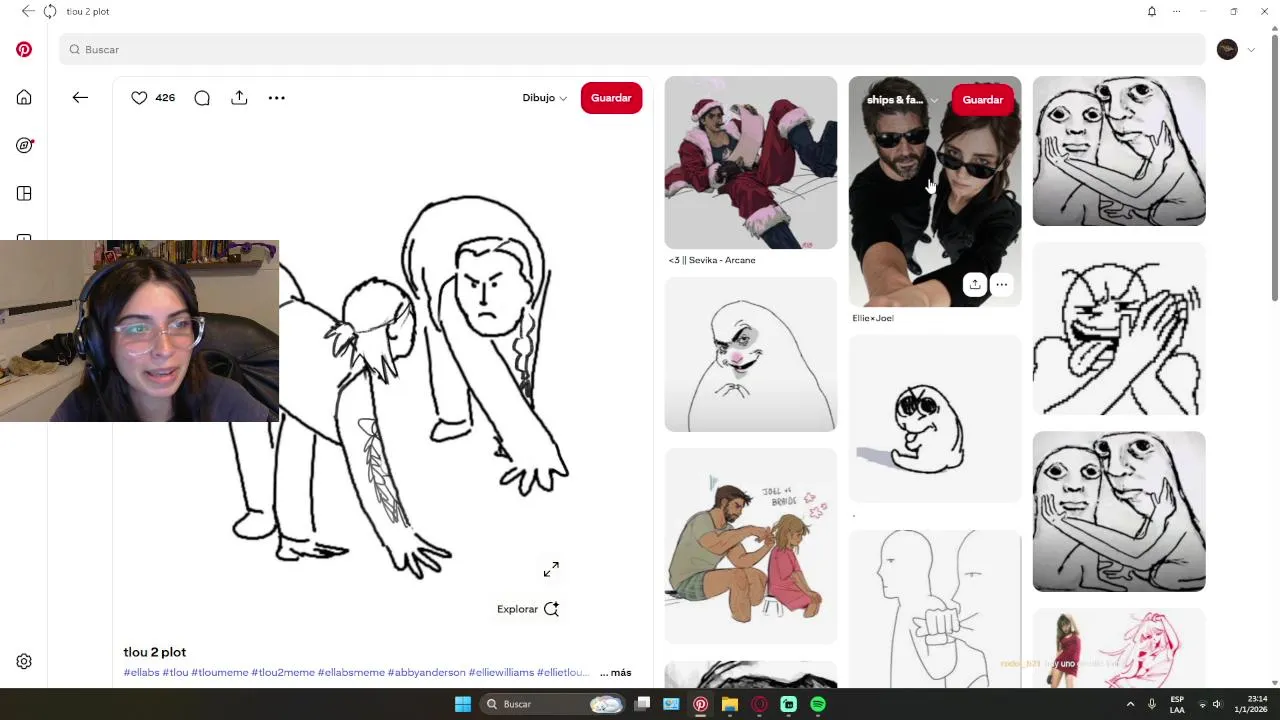Open the Ellie×Joel photo pin
The image size is (1280, 720).
pyautogui.click(x=935, y=191)
